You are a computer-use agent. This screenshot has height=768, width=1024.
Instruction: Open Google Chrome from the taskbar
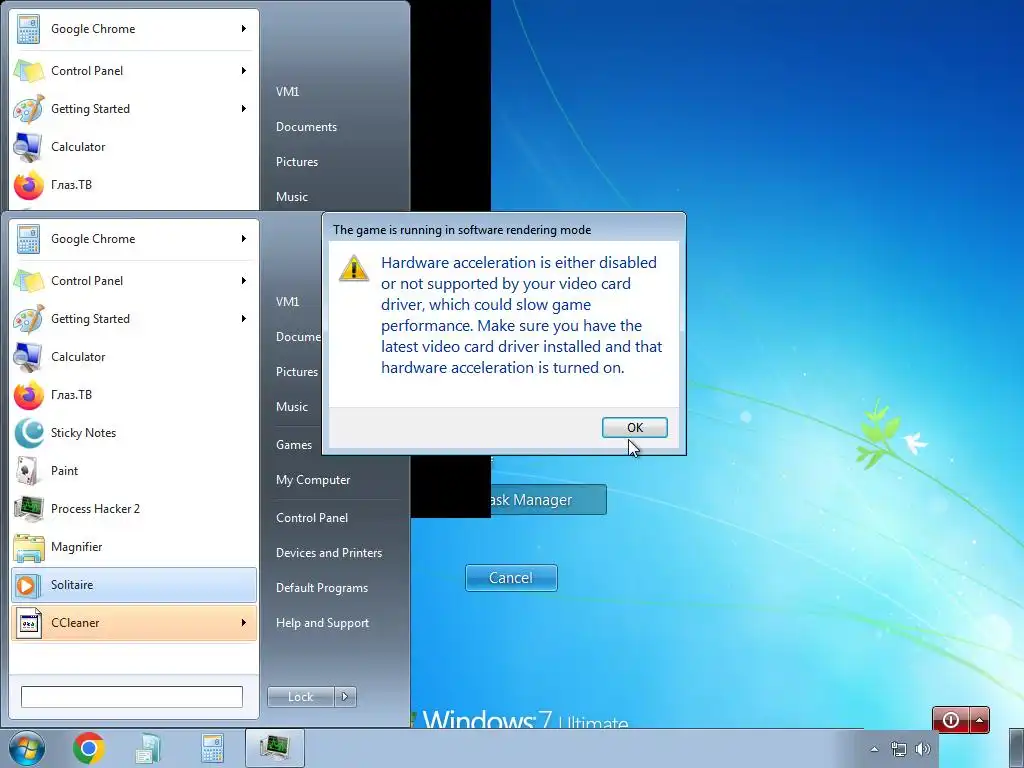(89, 748)
